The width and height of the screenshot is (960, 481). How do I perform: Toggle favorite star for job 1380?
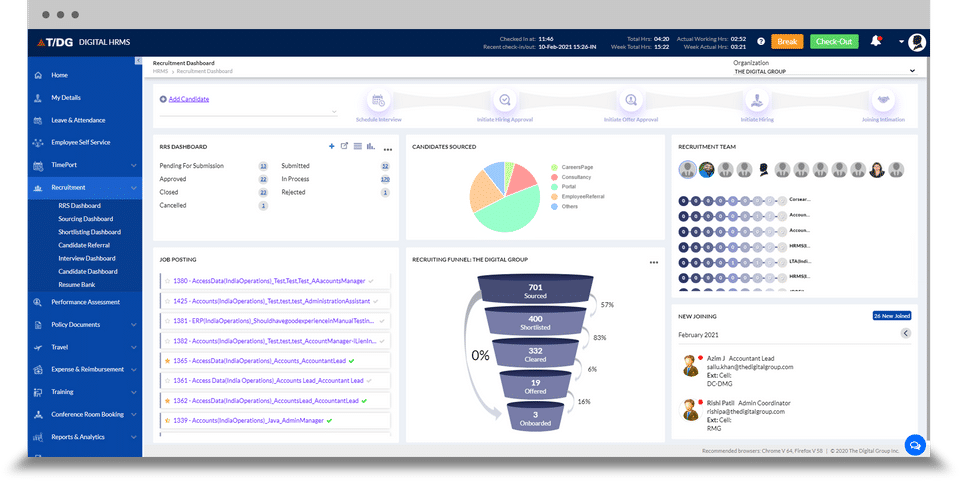[167, 282]
